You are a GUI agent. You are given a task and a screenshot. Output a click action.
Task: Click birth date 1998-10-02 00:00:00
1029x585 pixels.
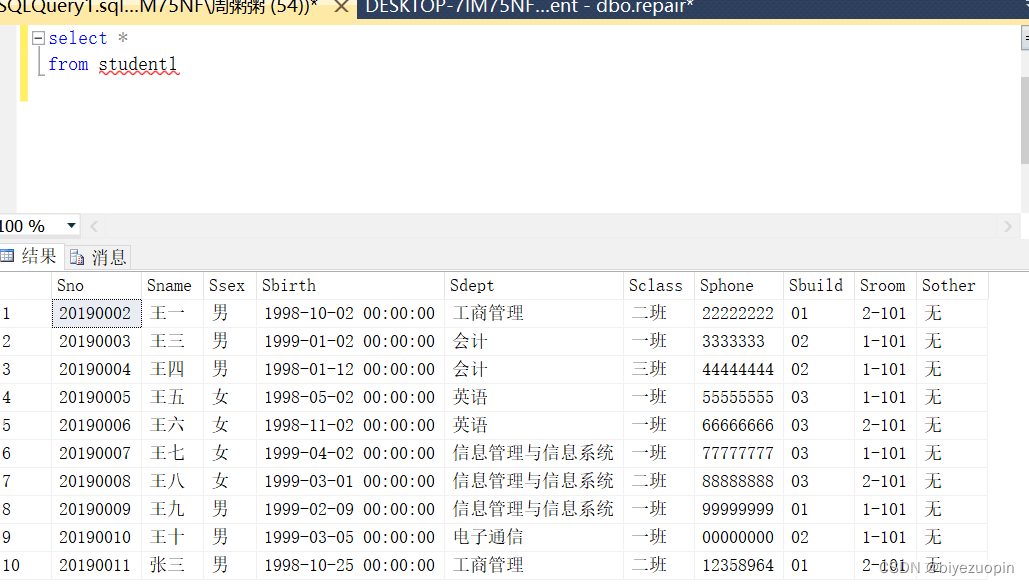coord(350,313)
